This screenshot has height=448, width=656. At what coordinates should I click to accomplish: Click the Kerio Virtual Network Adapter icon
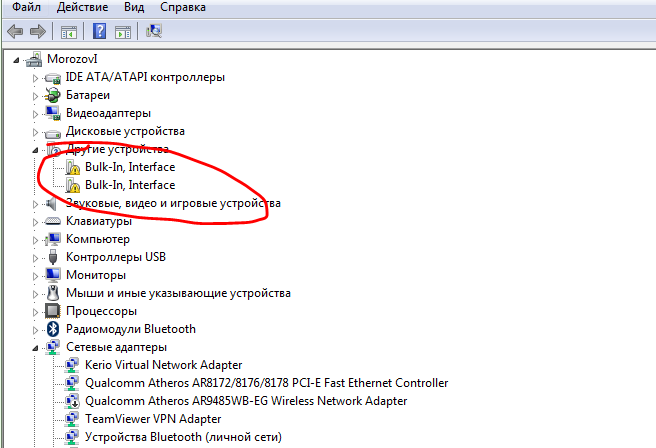pos(72,365)
